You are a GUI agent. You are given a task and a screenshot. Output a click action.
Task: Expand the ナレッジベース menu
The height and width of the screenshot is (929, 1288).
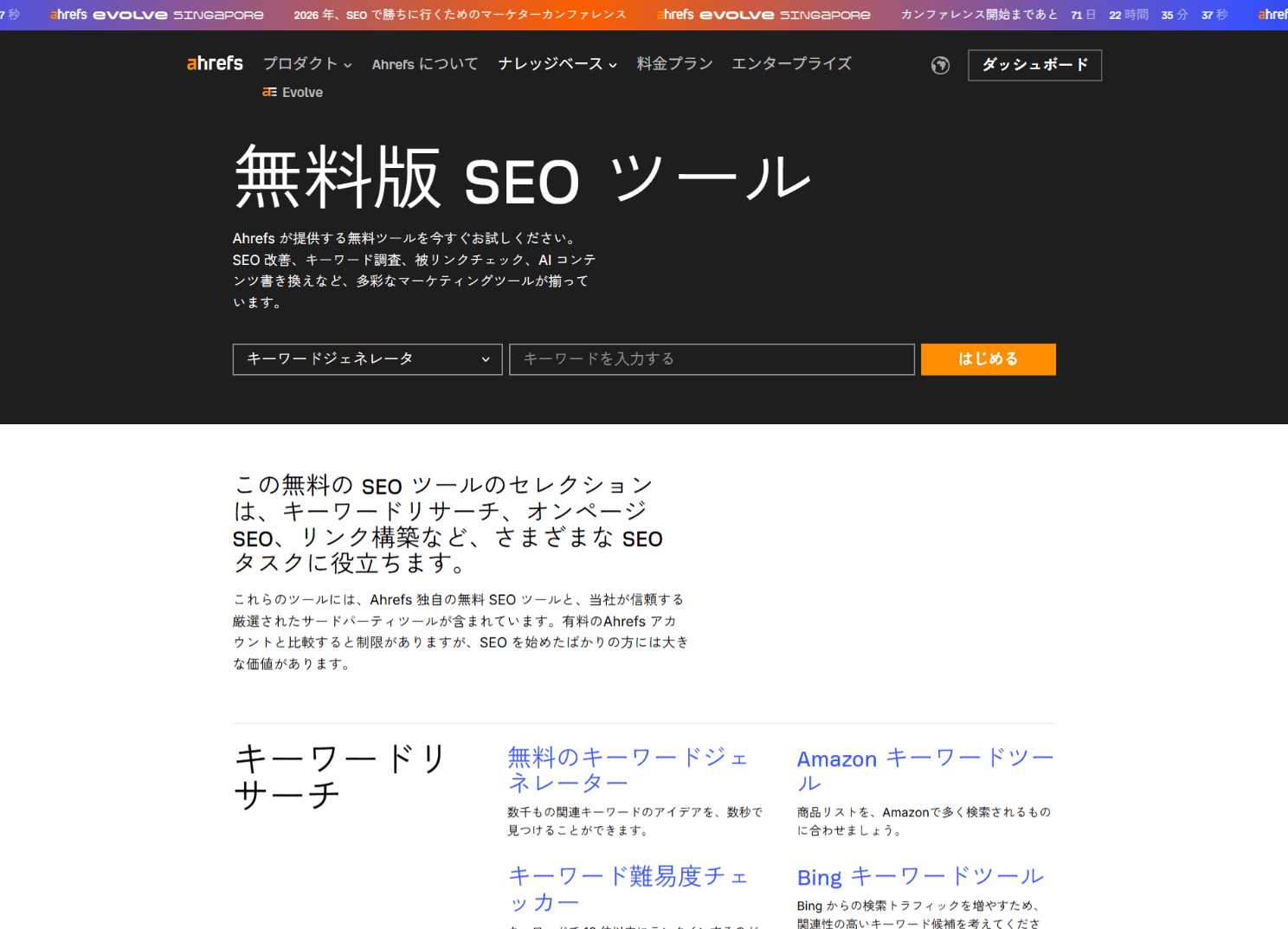[557, 64]
